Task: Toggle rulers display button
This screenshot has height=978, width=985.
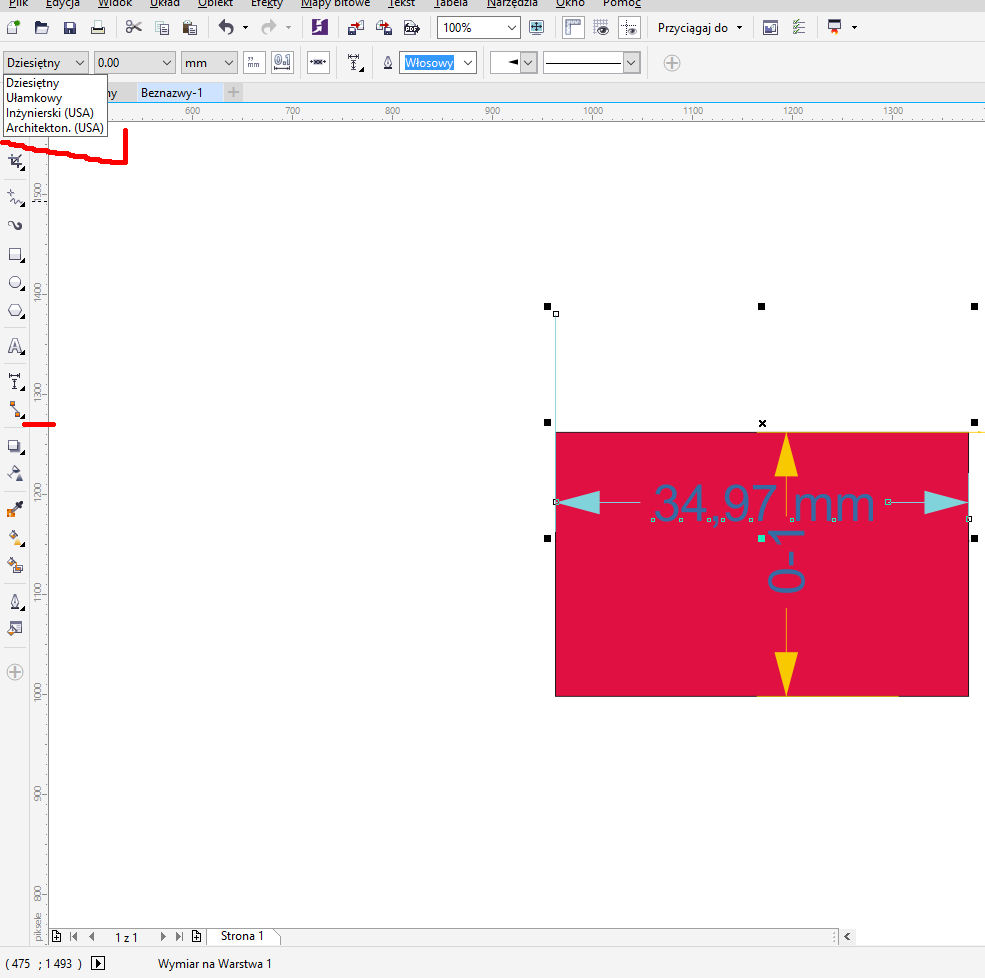Action: point(573,28)
